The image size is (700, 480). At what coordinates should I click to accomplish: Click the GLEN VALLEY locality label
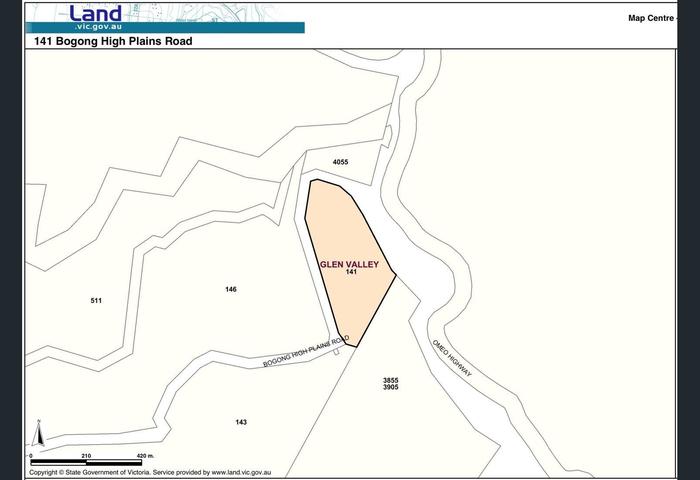[x=349, y=264]
